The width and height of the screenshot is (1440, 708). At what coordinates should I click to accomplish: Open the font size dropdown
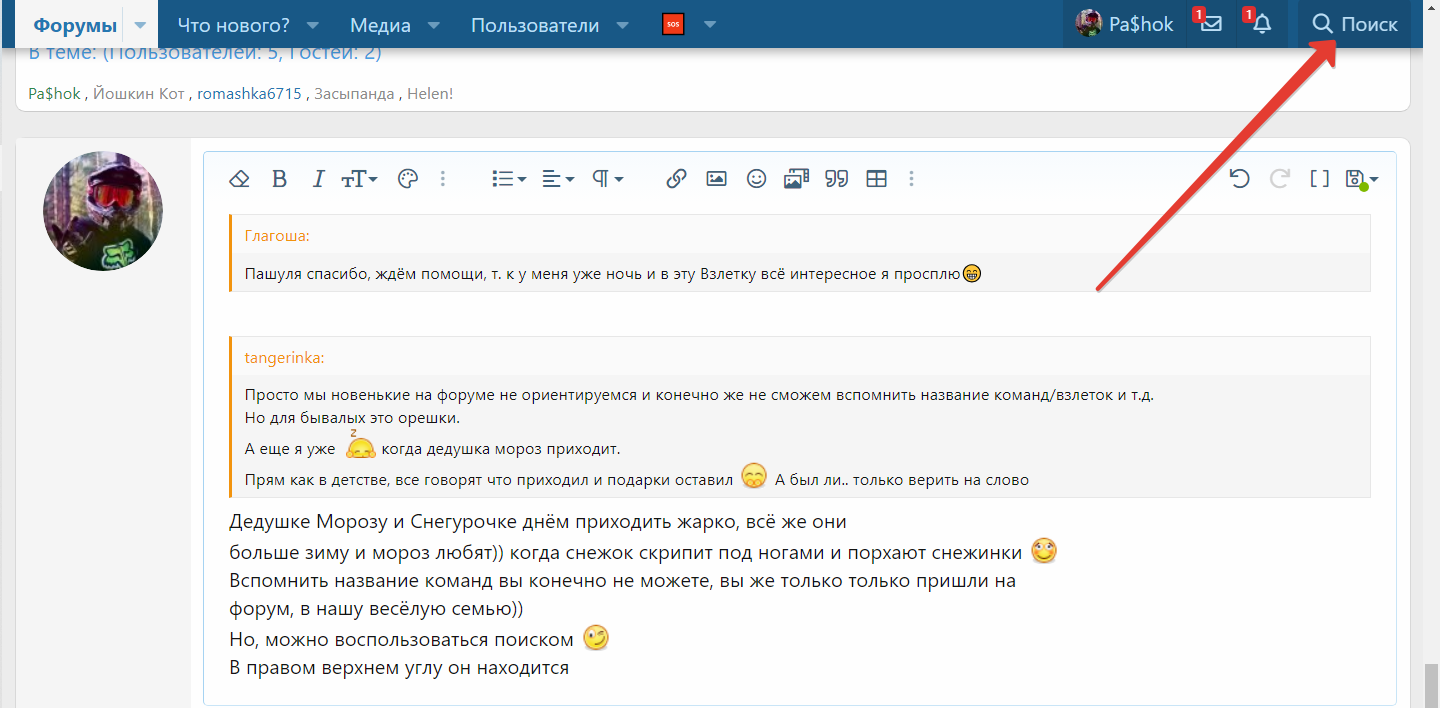359,179
